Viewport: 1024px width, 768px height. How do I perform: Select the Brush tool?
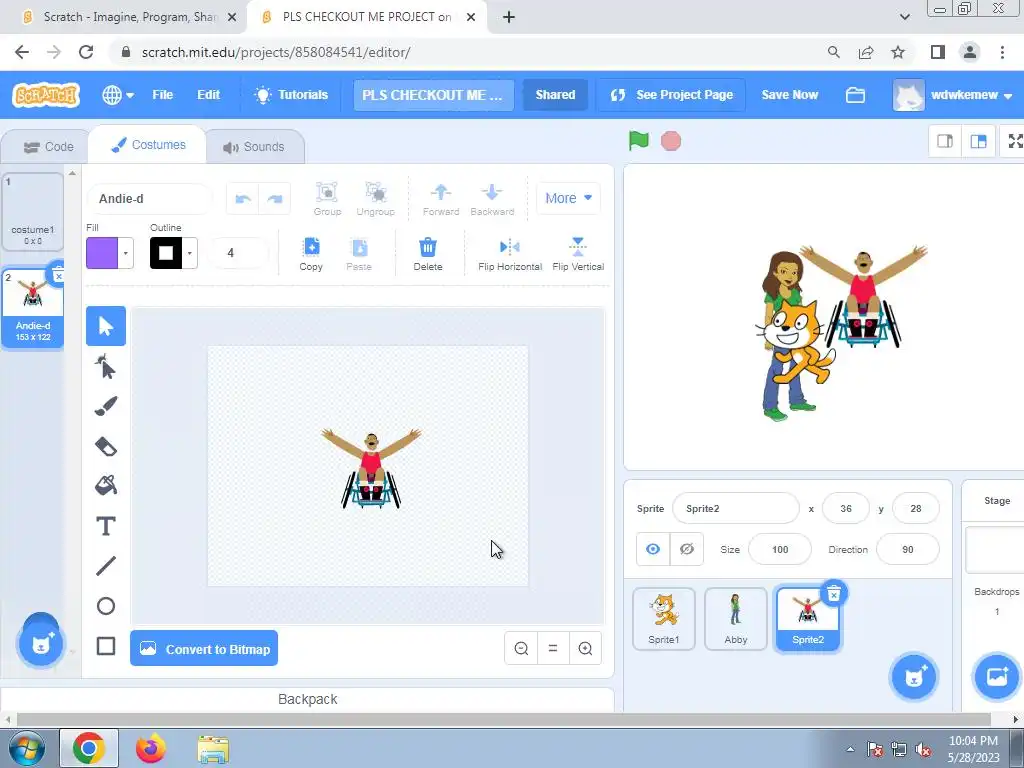pyautogui.click(x=106, y=406)
